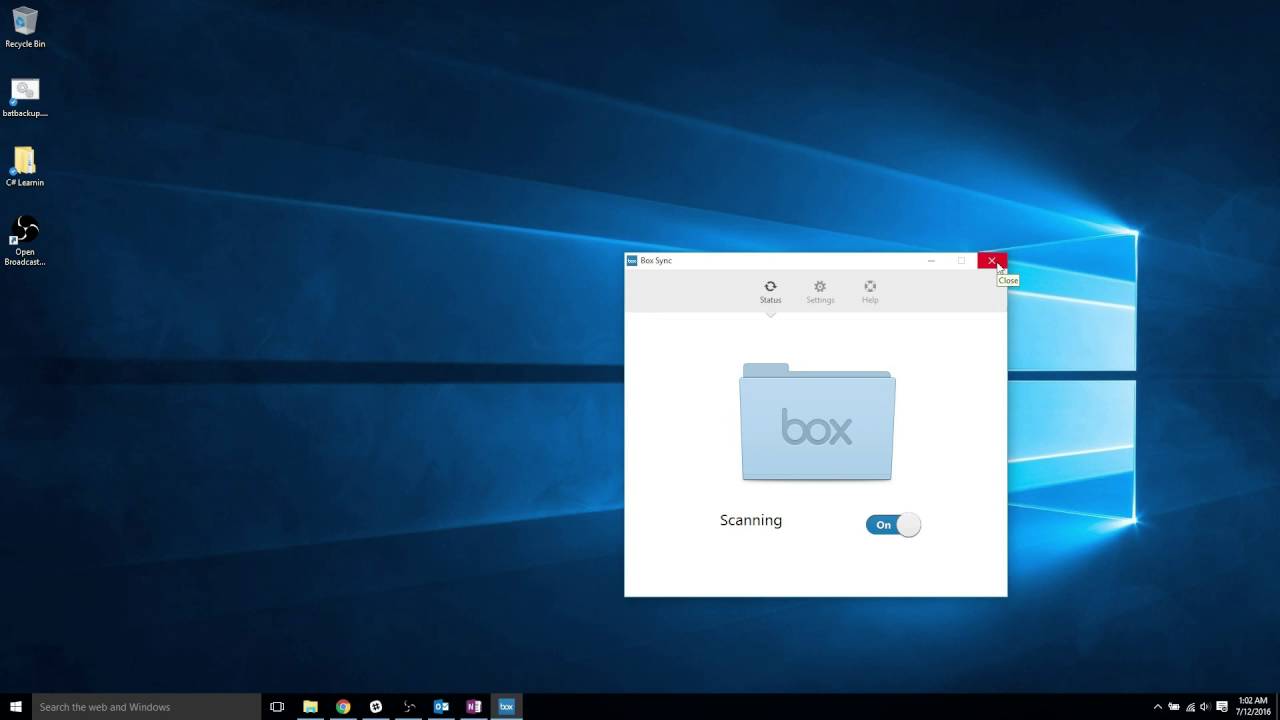Open Outlook from the taskbar
Screen dimensions: 1280x720
point(441,707)
